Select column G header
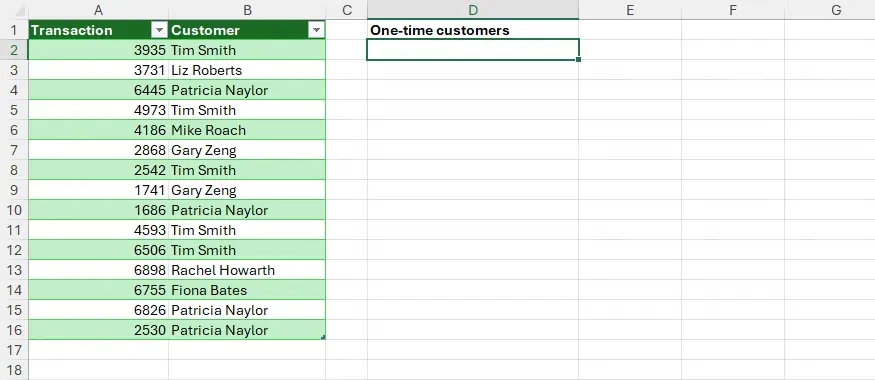The image size is (875, 380). [x=830, y=10]
